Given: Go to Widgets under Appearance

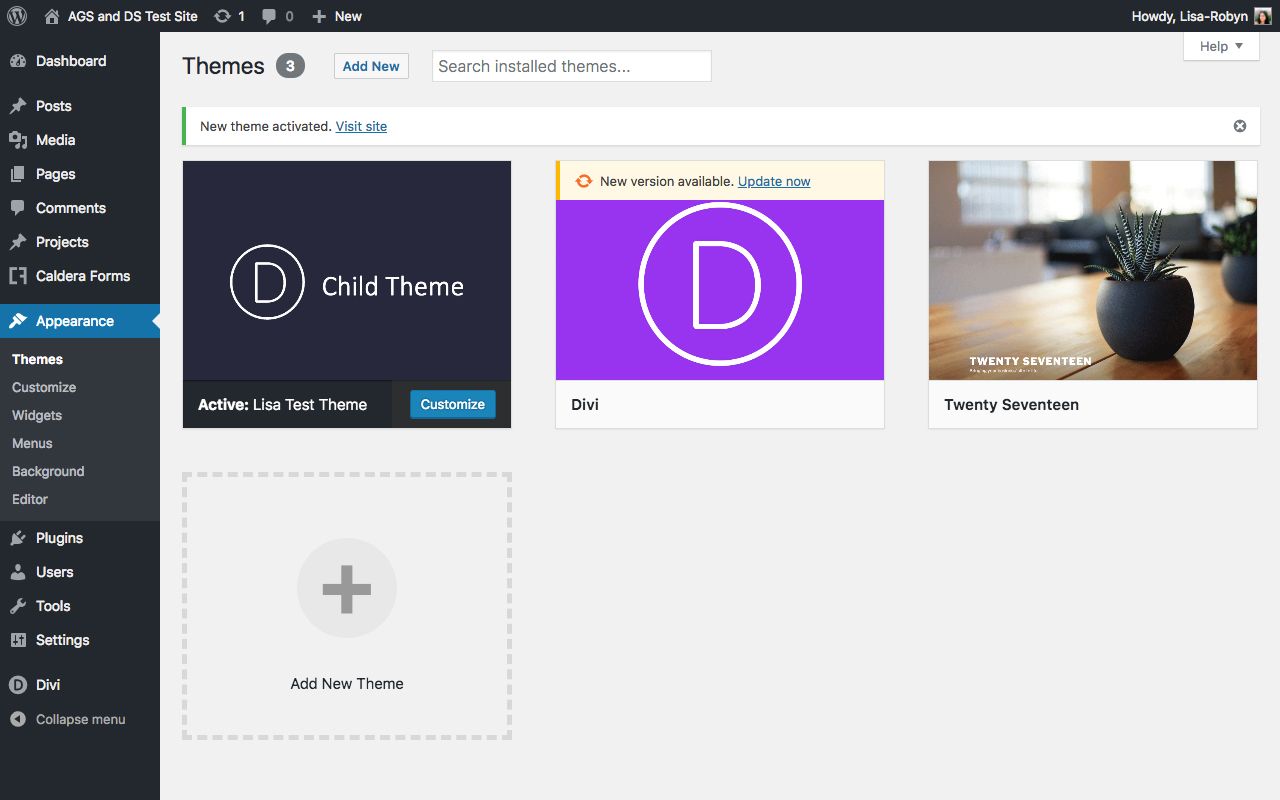Looking at the screenshot, I should point(37,415).
